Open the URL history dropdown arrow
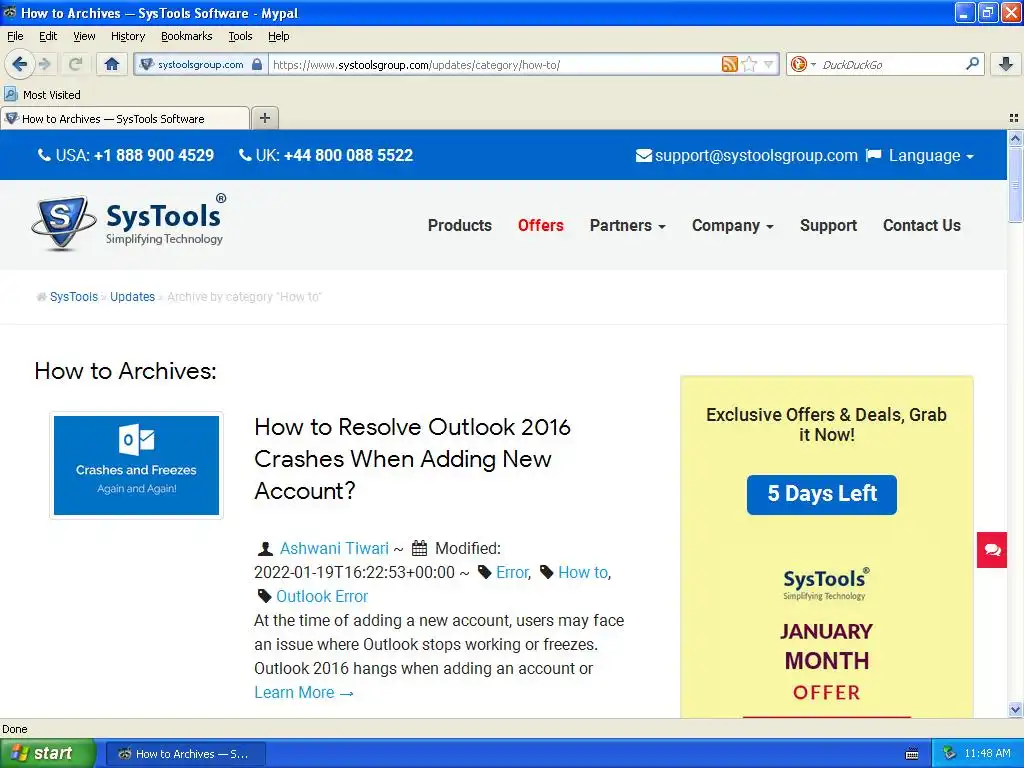This screenshot has width=1024, height=768. click(769, 64)
